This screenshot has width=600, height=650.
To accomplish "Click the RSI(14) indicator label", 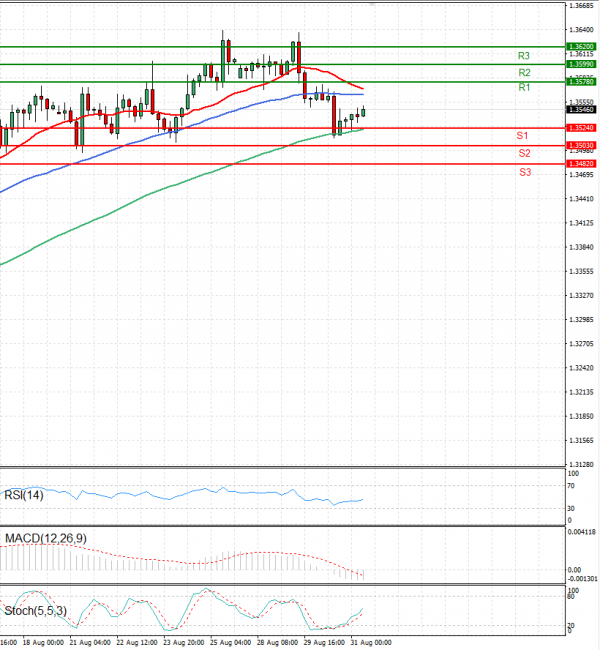I will 24,495.
